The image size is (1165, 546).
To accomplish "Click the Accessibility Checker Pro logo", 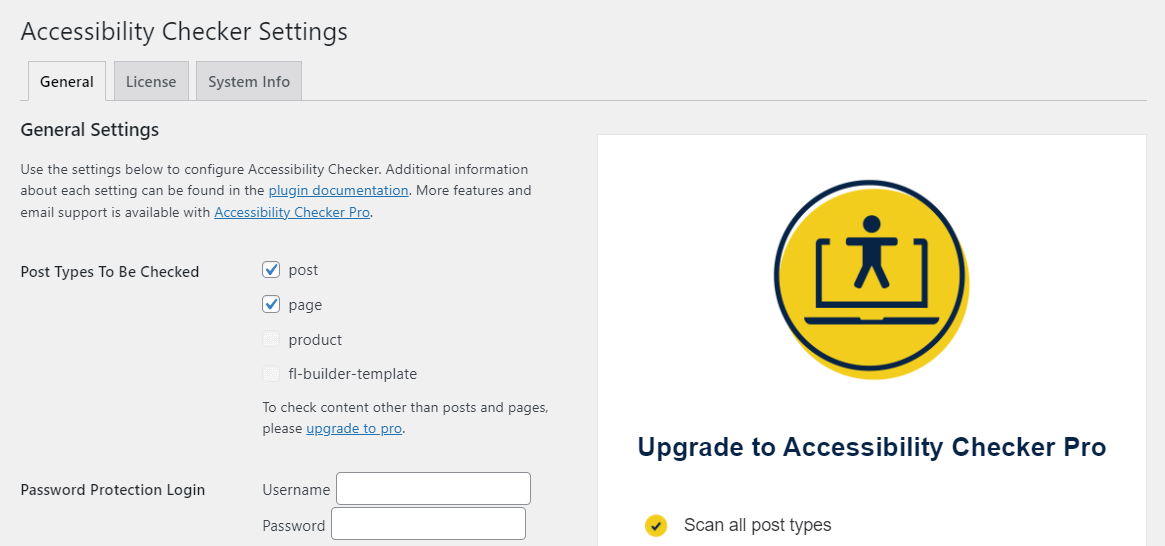I will coord(871,281).
